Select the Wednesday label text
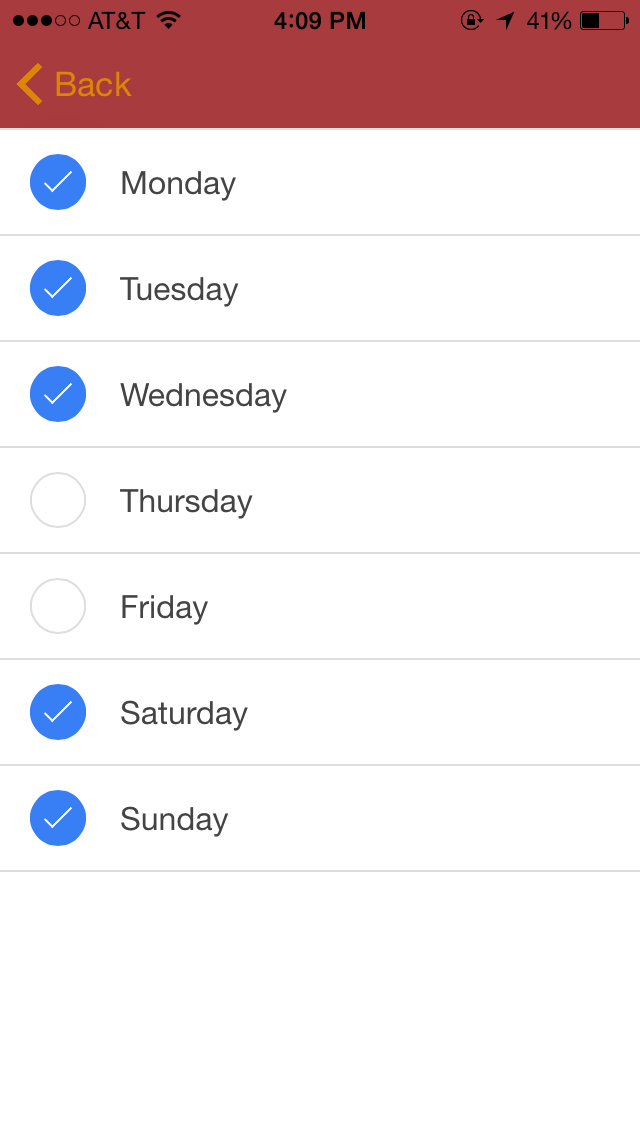 [x=204, y=396]
